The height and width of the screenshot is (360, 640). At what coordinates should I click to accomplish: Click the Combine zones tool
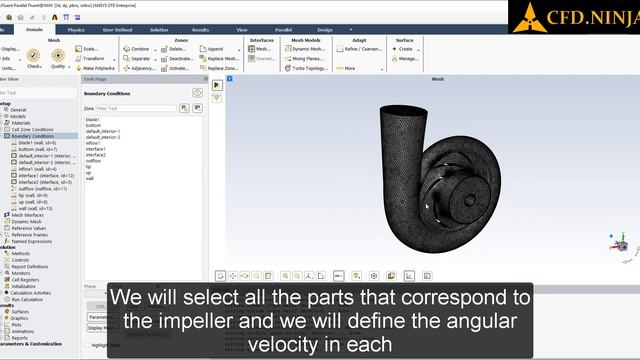136,49
